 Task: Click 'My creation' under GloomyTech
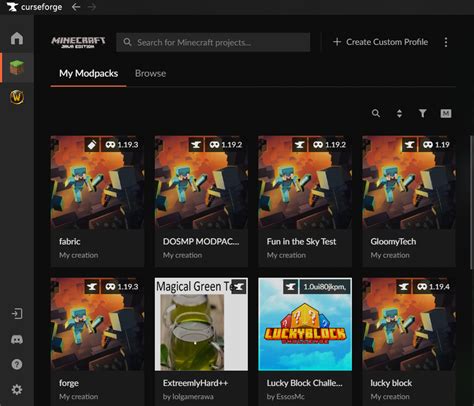[390, 255]
